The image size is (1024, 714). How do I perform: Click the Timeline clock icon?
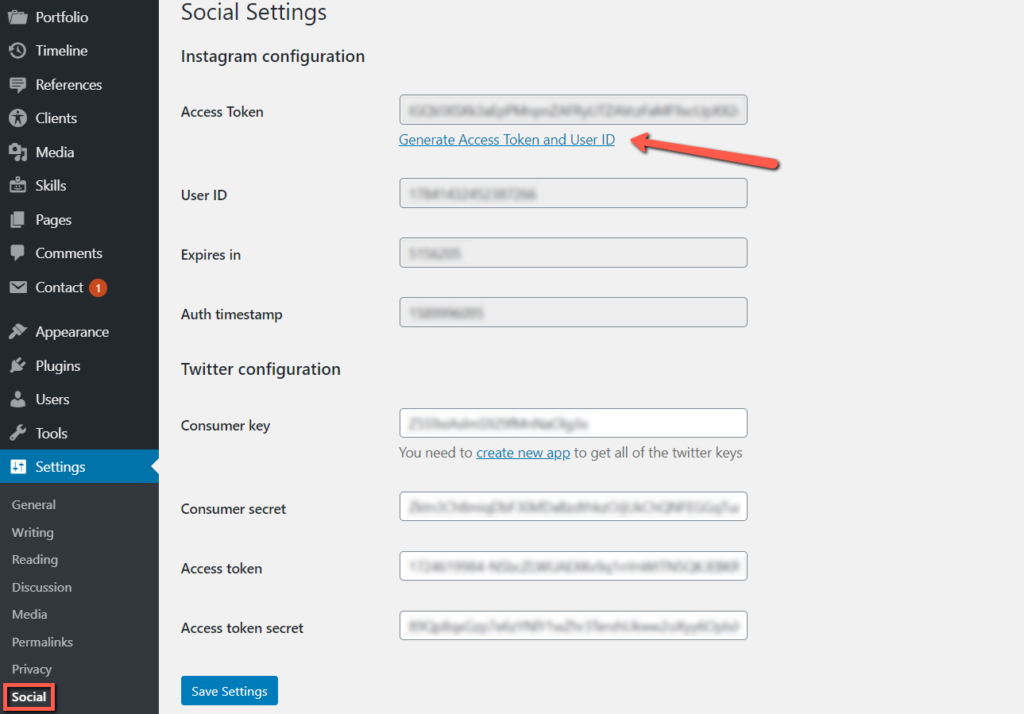pyautogui.click(x=18, y=50)
